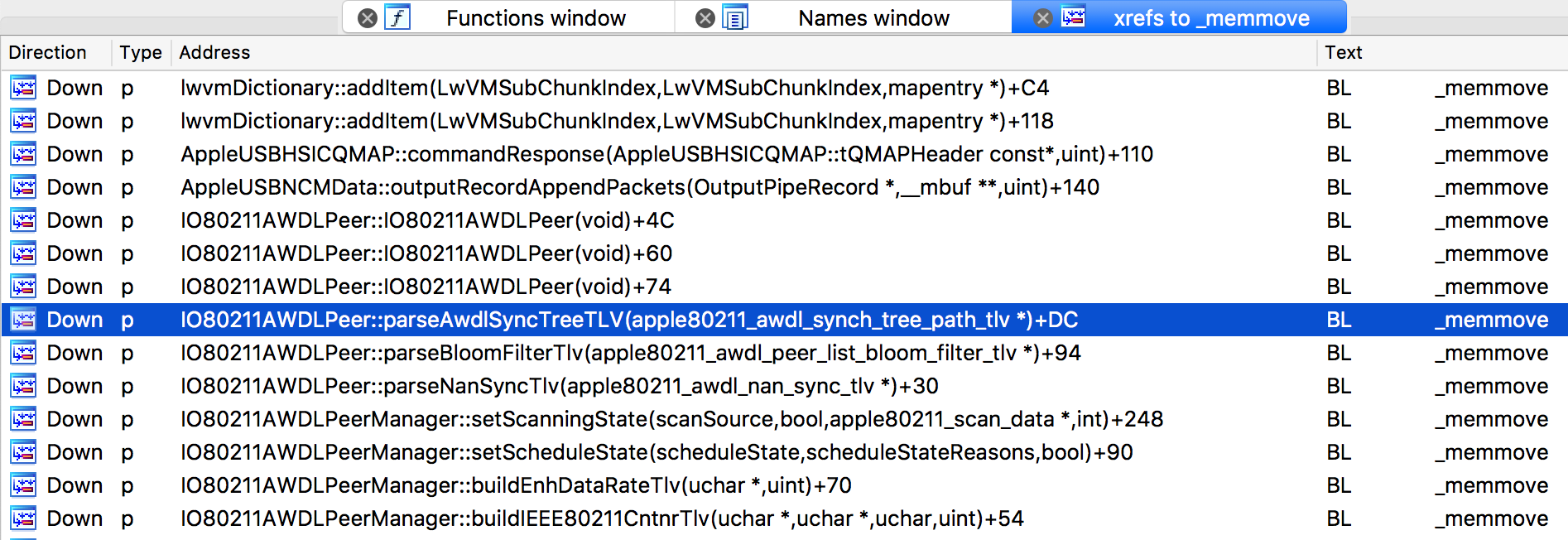The height and width of the screenshot is (540, 1568).
Task: Sort by the Text column header
Action: [x=1343, y=52]
